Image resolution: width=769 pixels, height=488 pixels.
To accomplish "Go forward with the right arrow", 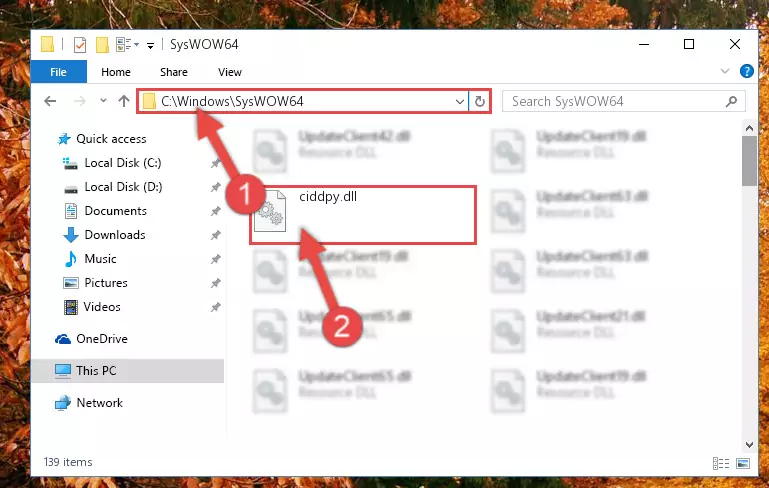I will 79,102.
